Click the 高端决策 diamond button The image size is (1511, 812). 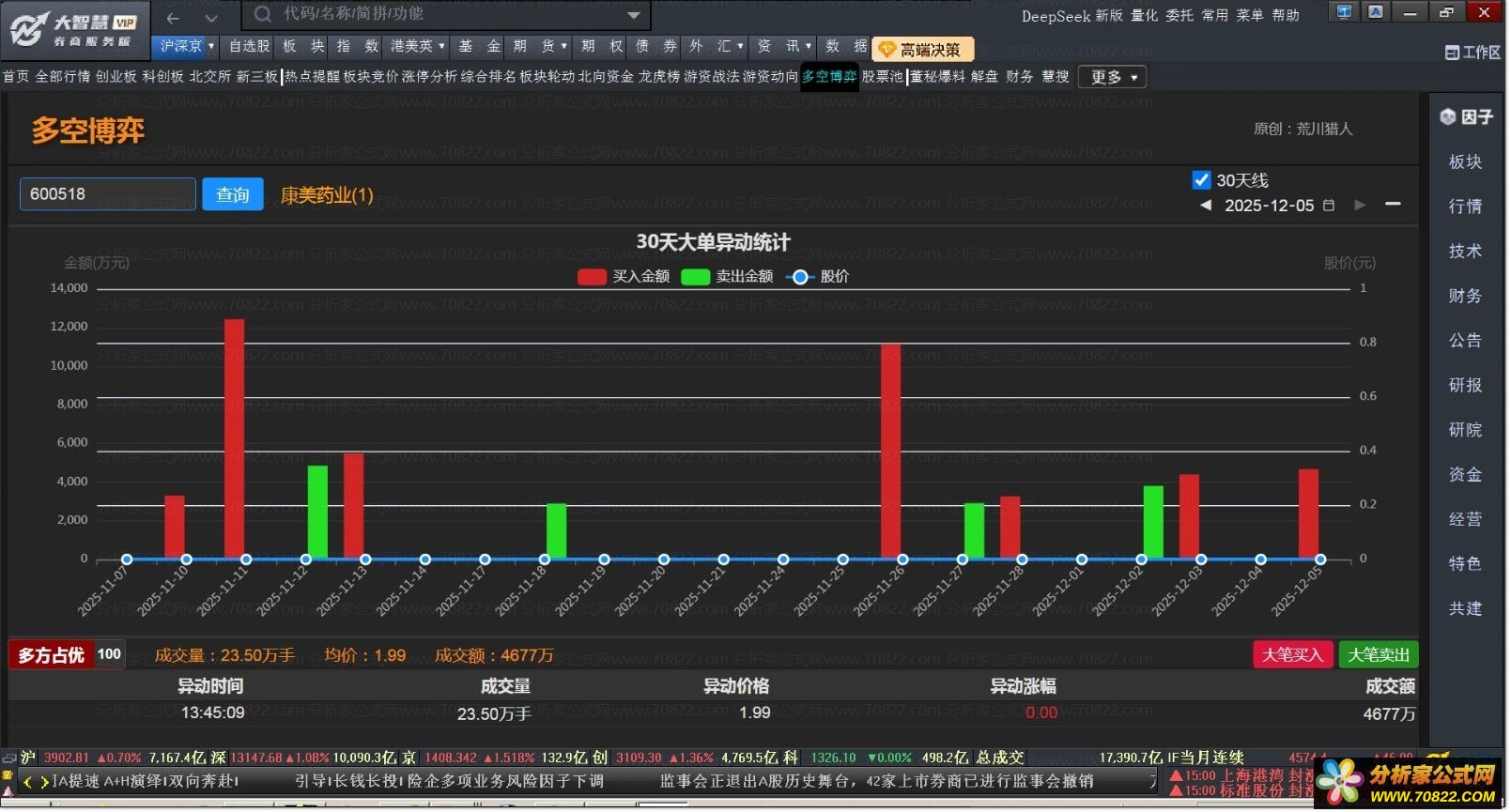(x=921, y=50)
